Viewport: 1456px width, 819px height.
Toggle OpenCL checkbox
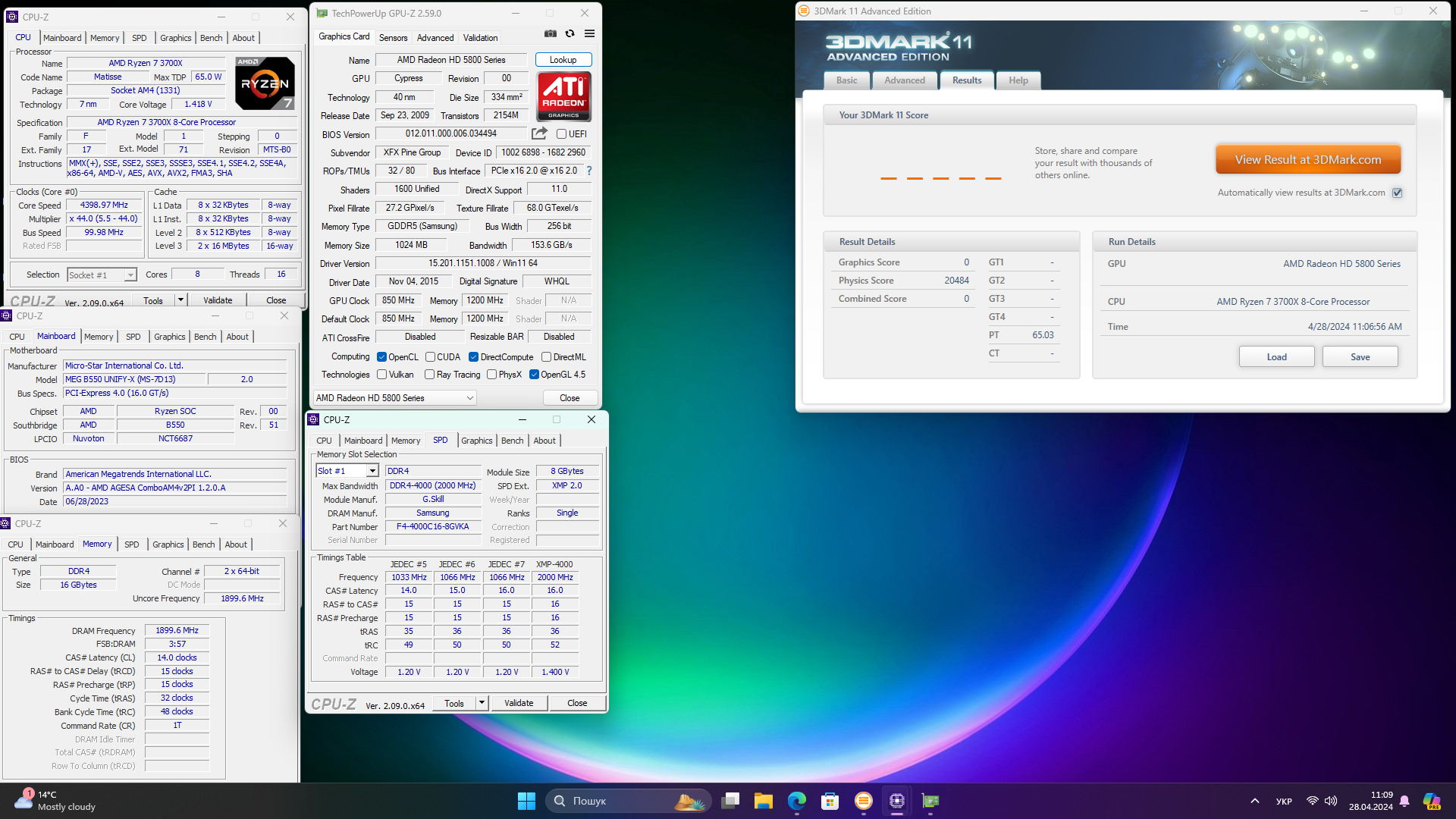(x=382, y=357)
